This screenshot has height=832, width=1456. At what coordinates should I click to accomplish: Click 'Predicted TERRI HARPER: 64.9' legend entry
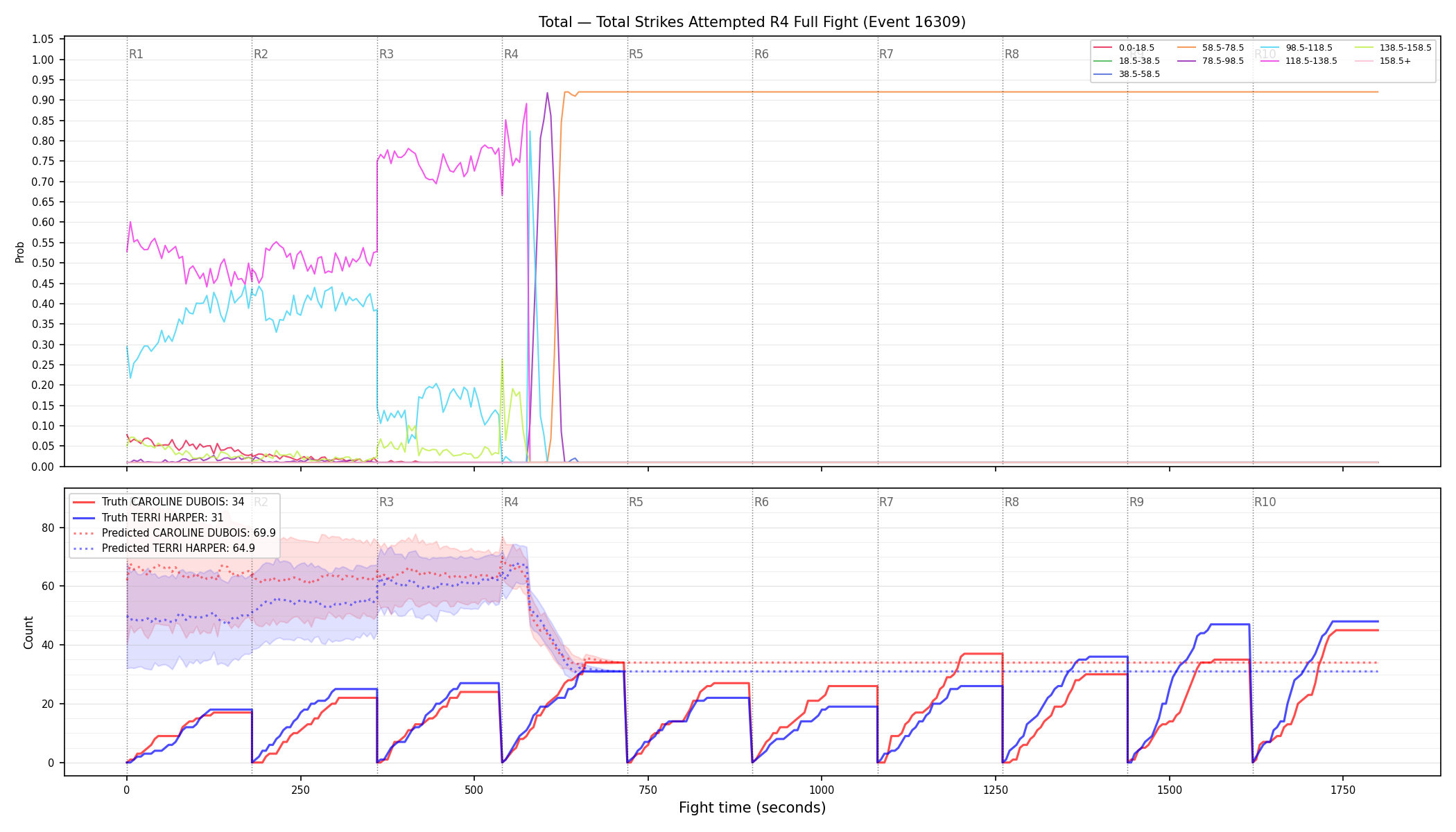tap(178, 548)
